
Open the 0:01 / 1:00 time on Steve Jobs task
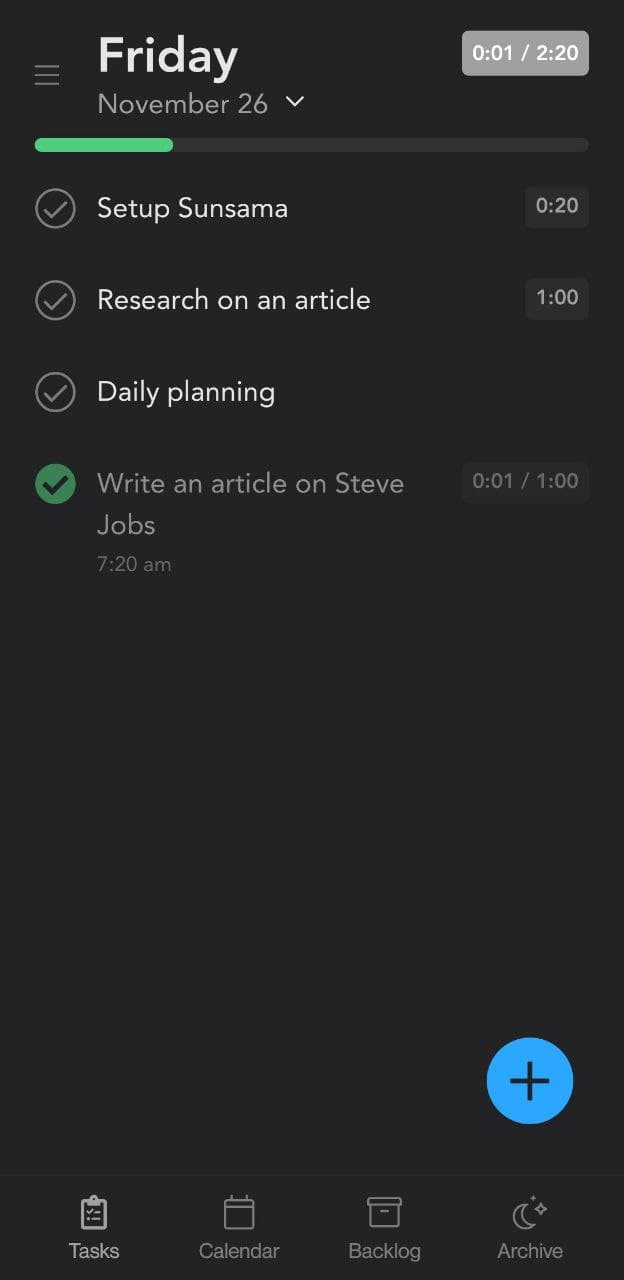pos(525,481)
